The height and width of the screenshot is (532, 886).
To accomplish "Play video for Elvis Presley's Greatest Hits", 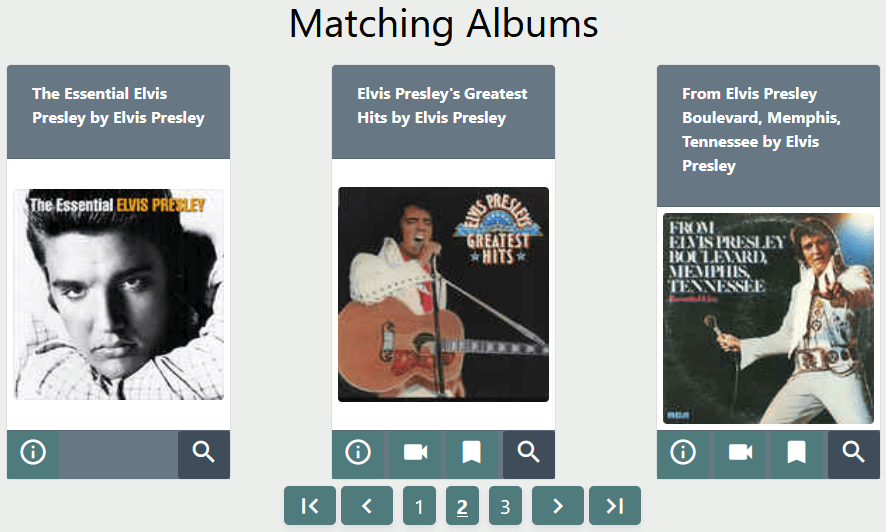I will point(415,453).
